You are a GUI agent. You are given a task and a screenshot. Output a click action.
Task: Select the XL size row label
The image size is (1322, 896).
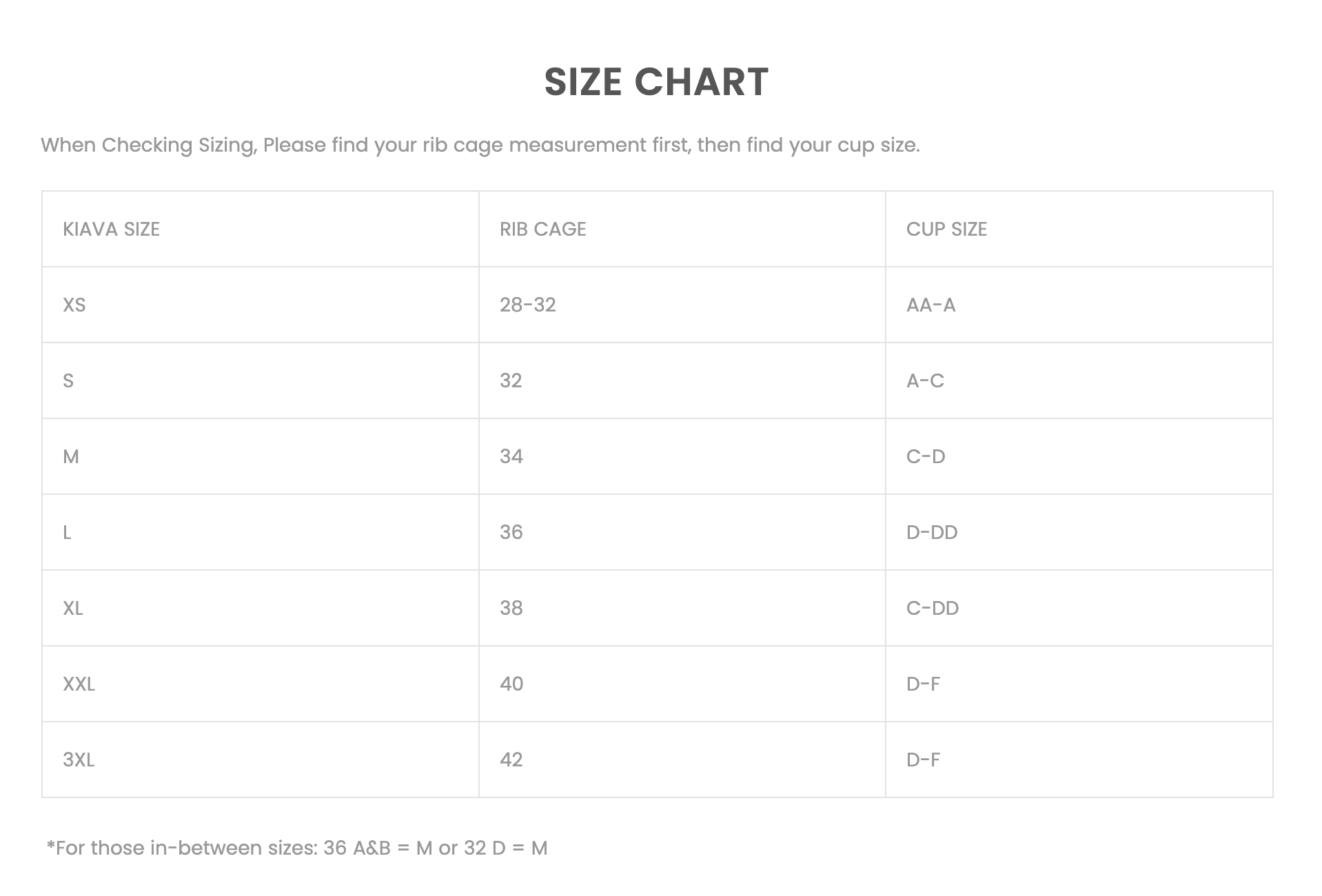click(x=73, y=608)
